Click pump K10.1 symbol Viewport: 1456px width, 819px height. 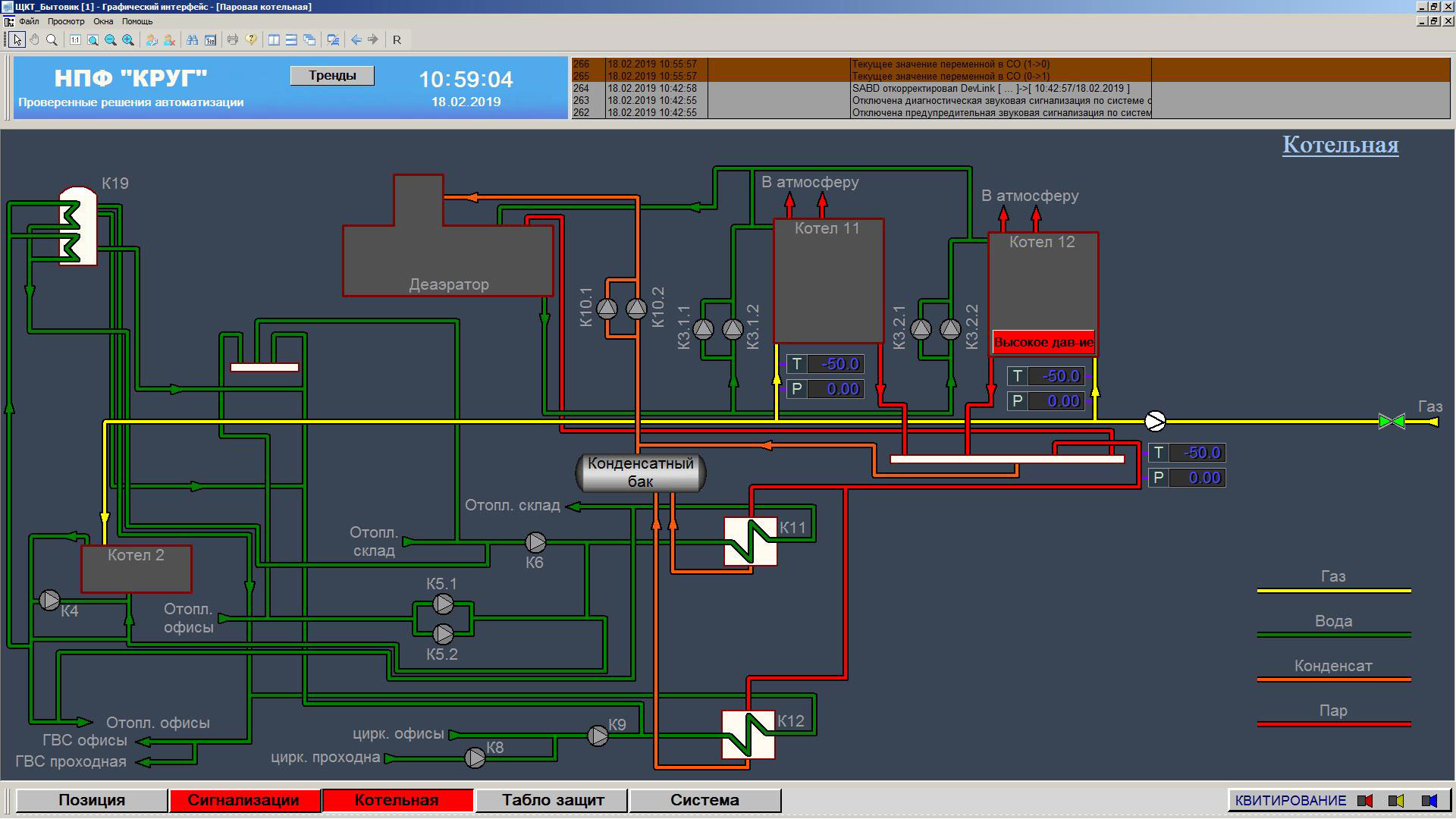click(x=607, y=309)
